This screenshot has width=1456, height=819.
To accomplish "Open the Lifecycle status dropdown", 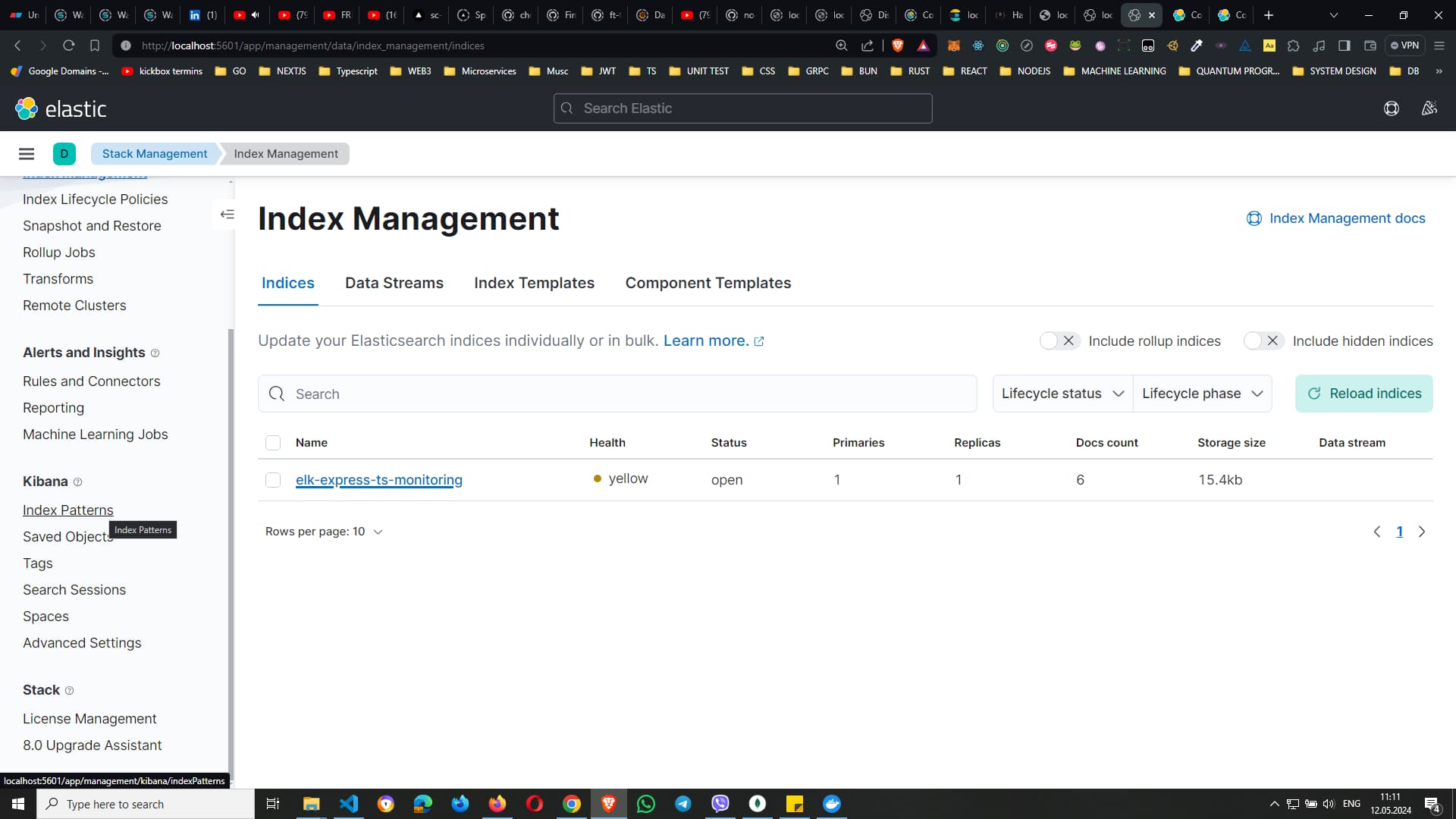I will (x=1062, y=394).
